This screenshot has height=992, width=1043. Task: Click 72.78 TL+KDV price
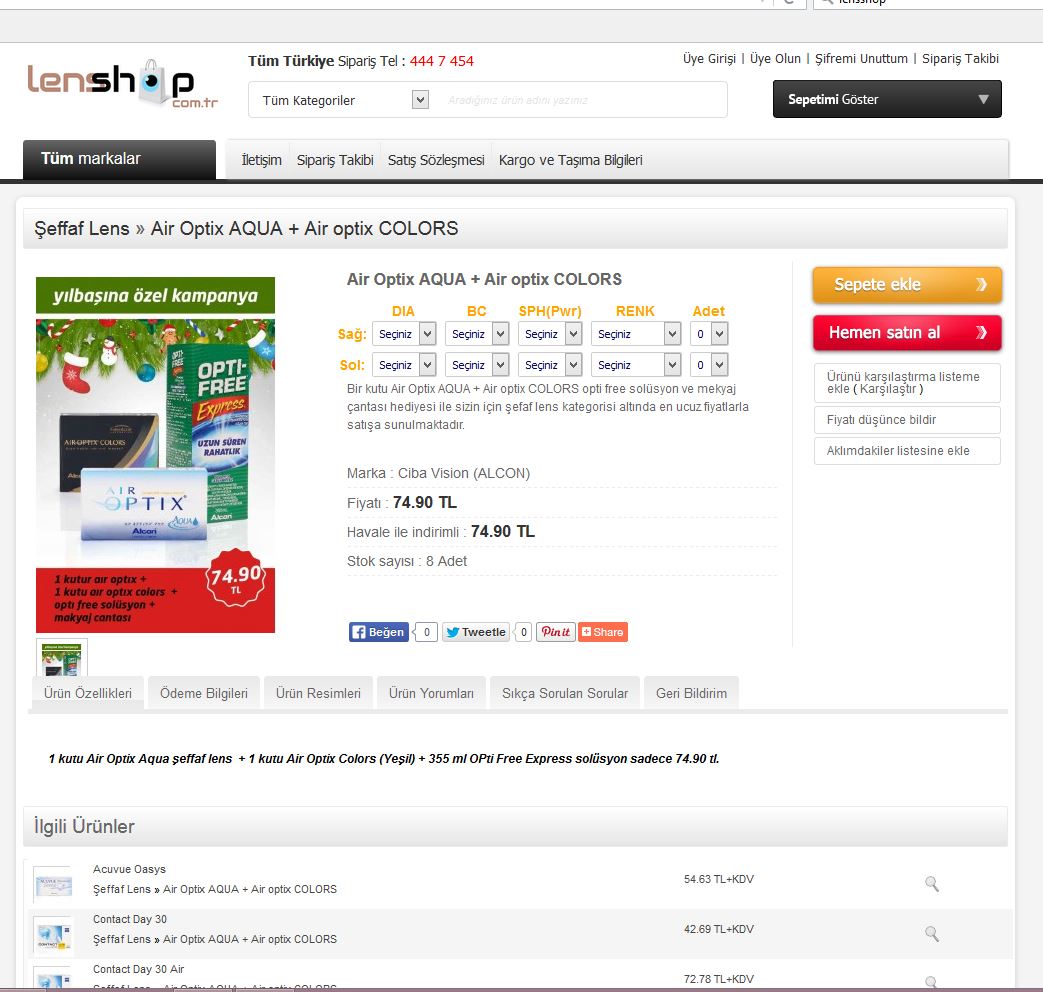pyautogui.click(x=718, y=979)
